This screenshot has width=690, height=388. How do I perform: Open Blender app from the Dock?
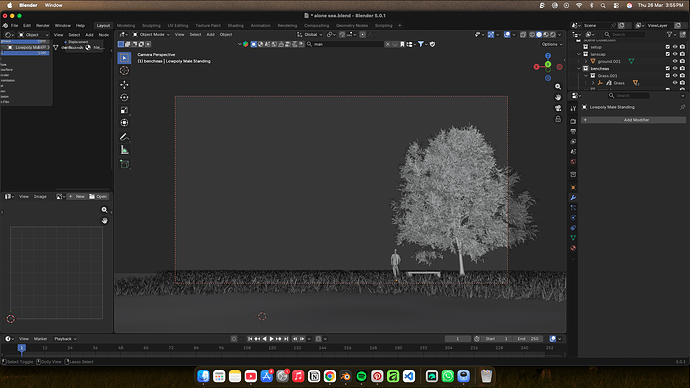tap(345, 377)
